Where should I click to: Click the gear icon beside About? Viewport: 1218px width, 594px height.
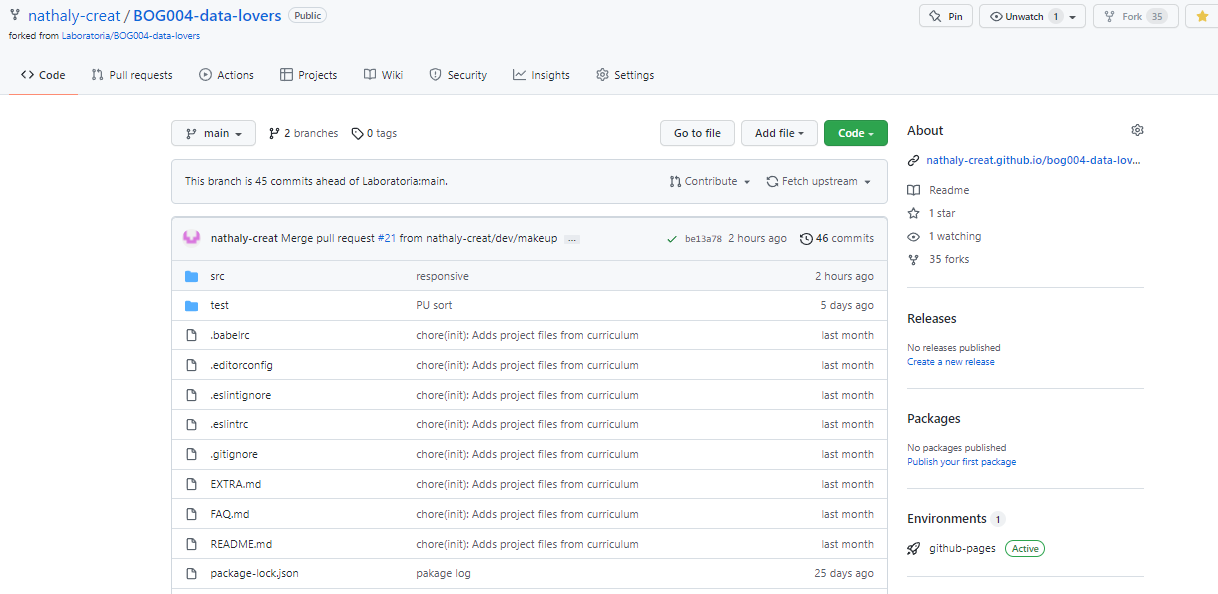(x=1137, y=130)
